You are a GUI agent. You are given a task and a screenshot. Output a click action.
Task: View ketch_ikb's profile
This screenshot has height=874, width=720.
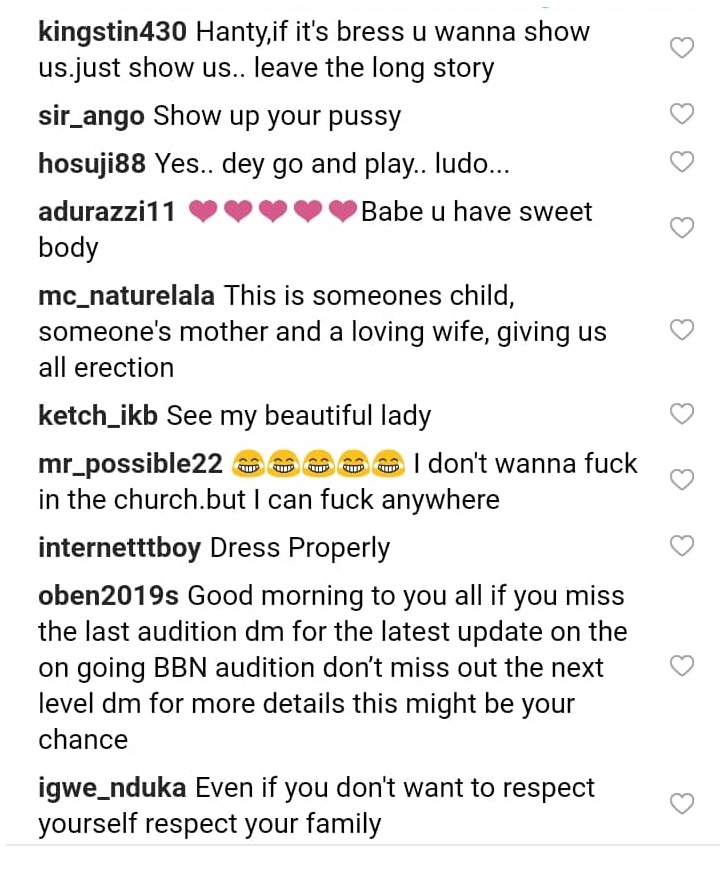coord(98,415)
